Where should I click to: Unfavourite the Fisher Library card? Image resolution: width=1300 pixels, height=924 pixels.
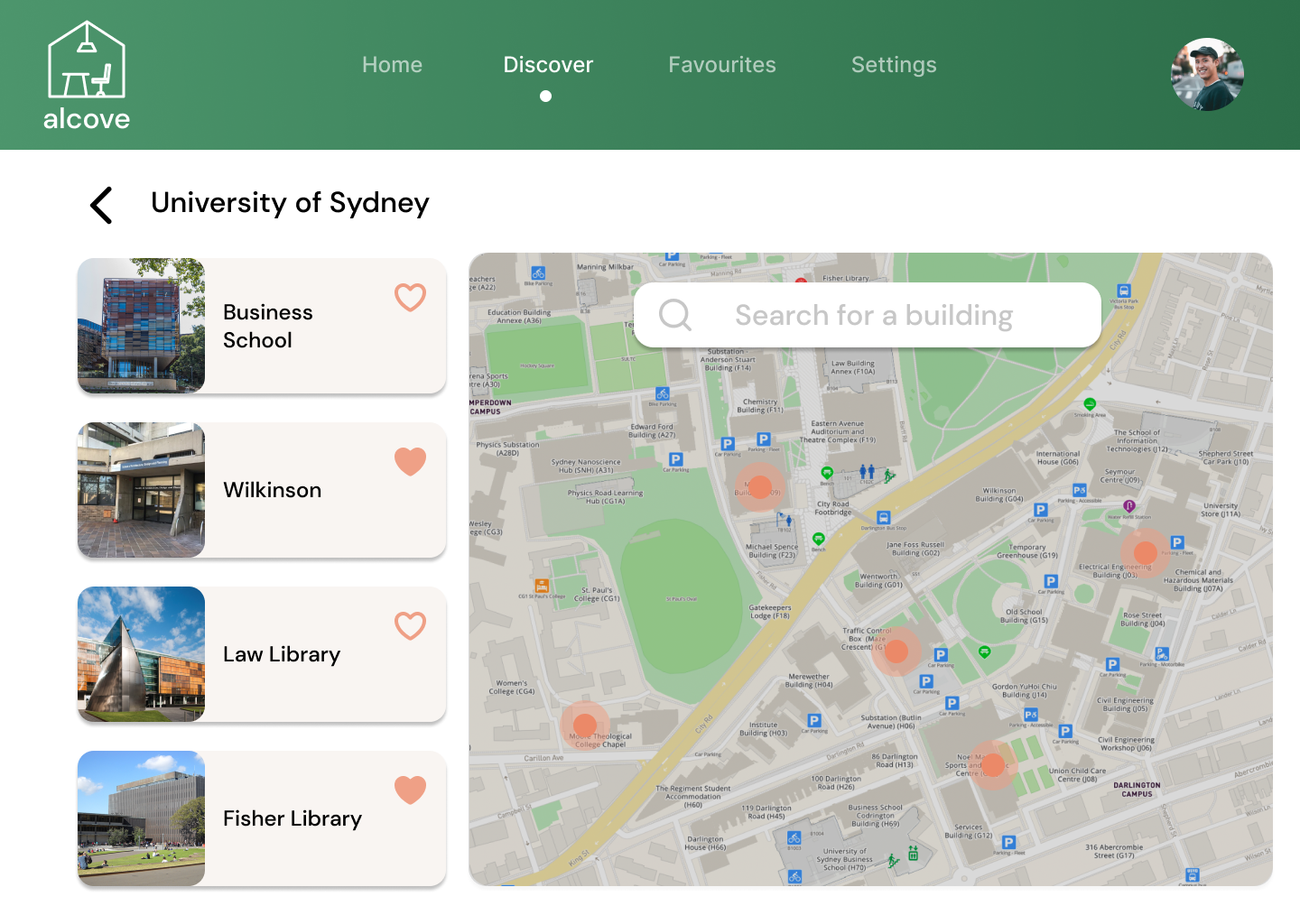pos(410,790)
